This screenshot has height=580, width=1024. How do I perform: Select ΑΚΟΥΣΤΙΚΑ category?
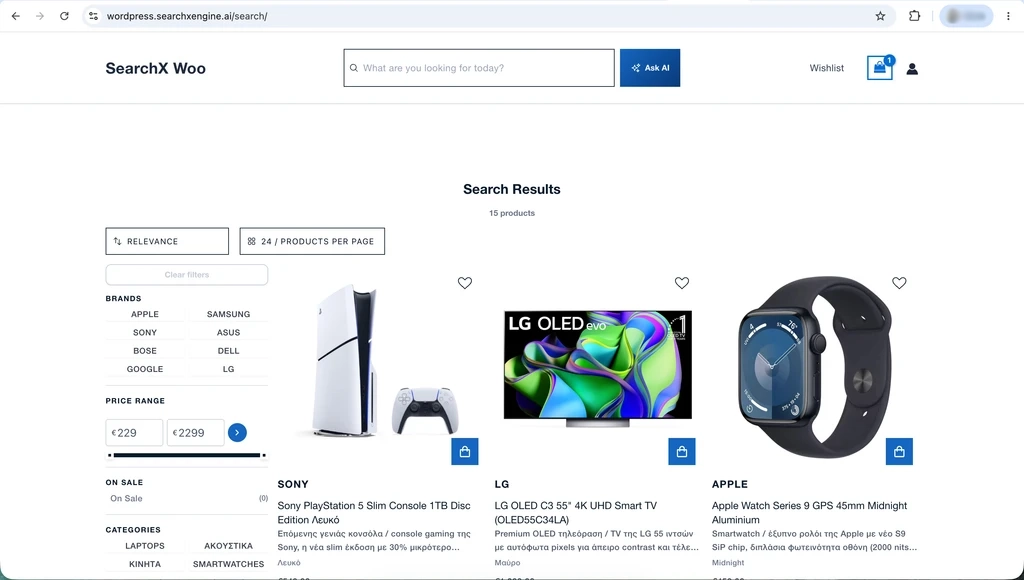[229, 546]
